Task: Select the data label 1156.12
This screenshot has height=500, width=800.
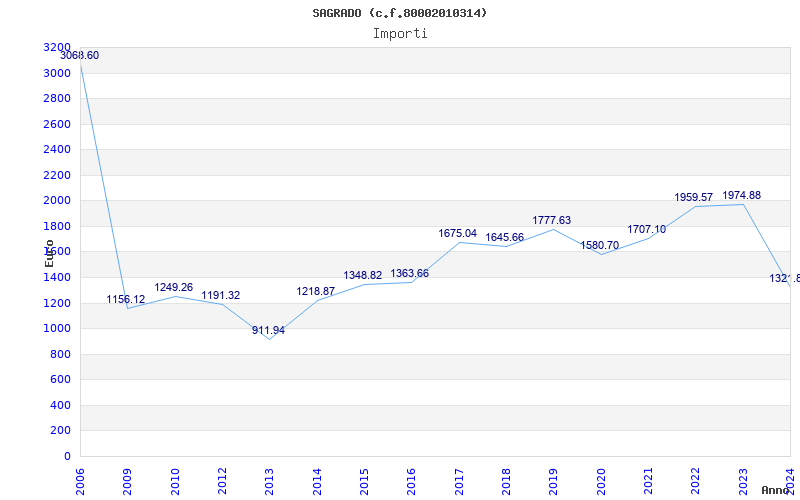Action: click(x=126, y=299)
